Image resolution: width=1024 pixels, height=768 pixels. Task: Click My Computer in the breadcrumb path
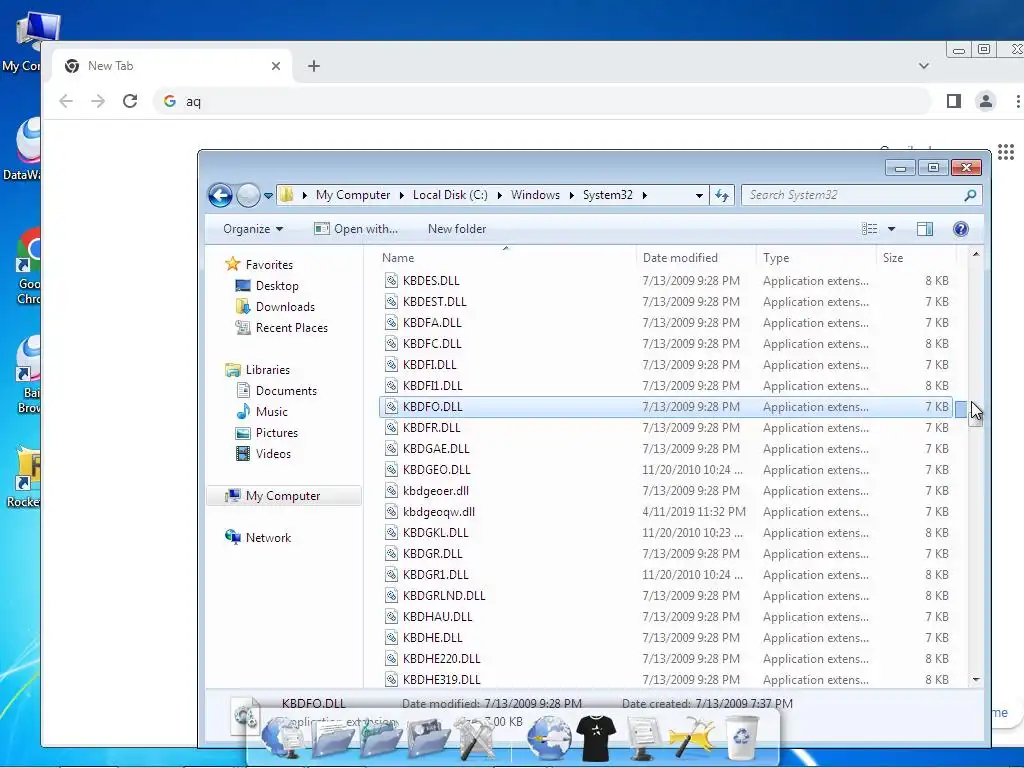[353, 195]
